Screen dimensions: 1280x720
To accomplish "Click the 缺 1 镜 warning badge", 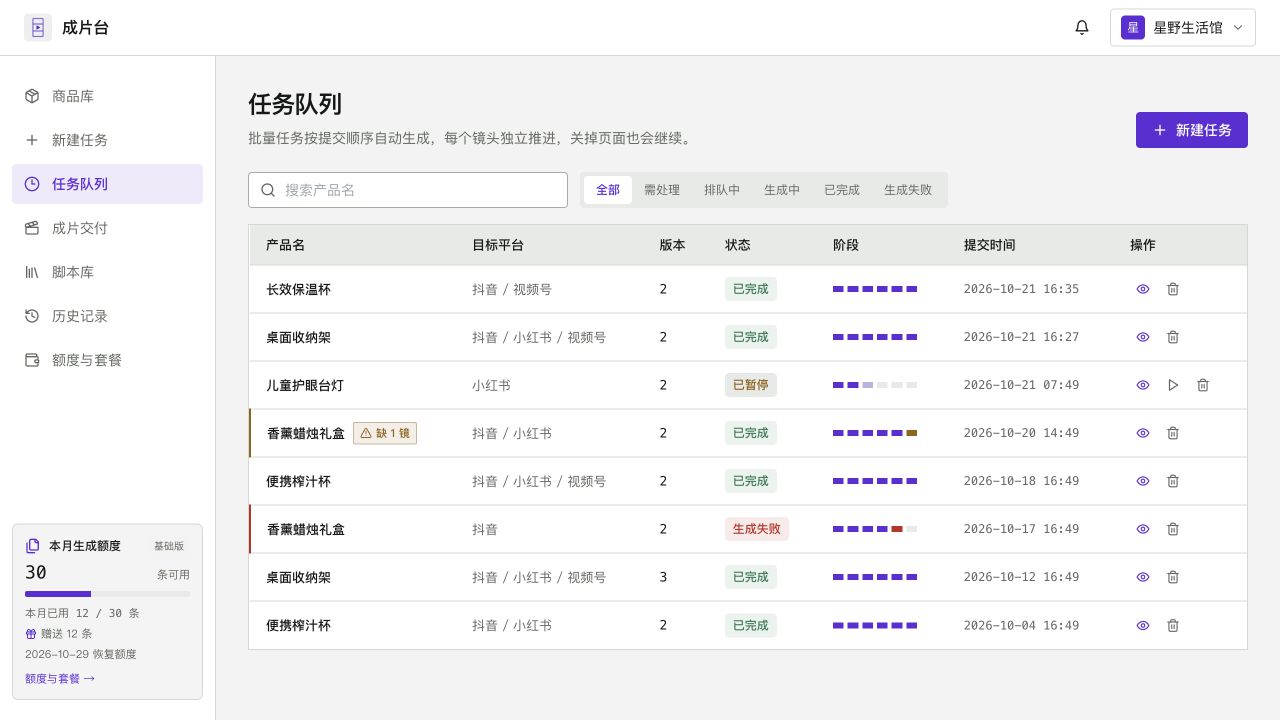I will pos(385,433).
